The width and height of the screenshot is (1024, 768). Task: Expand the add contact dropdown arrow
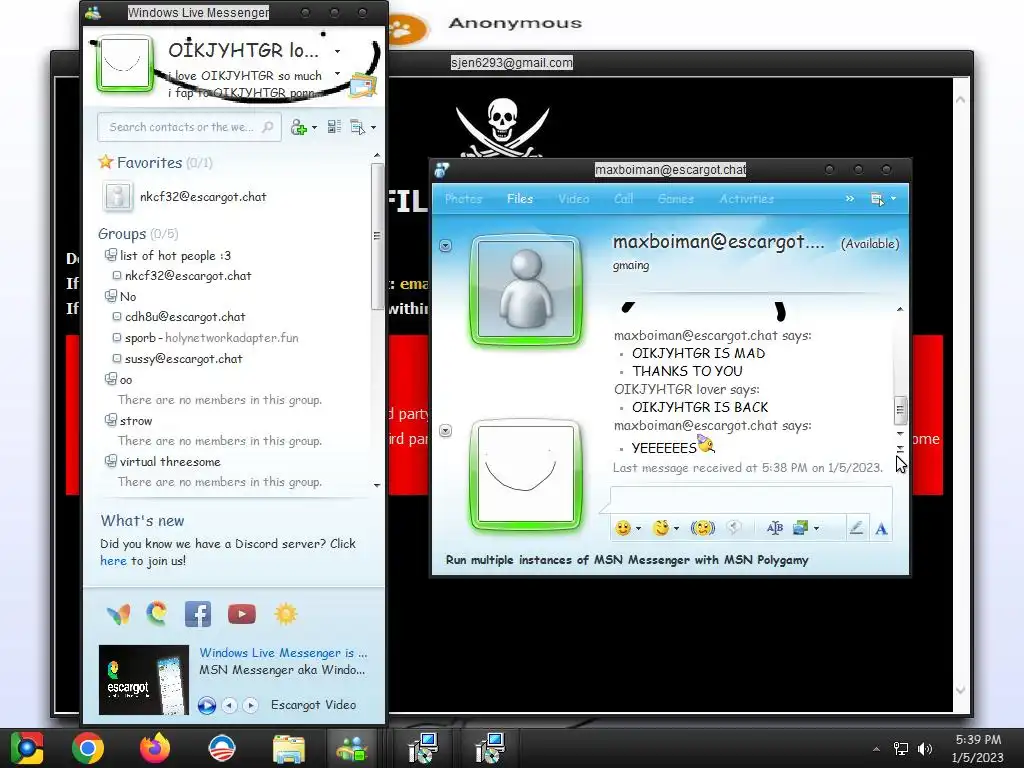click(314, 127)
